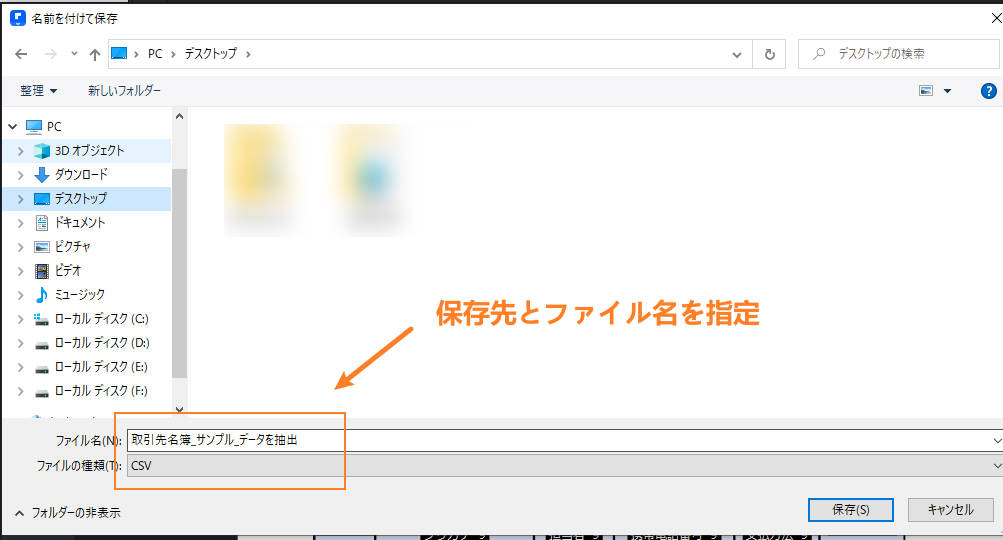Click the ピクチャ folder icon

pyautogui.click(x=42, y=247)
